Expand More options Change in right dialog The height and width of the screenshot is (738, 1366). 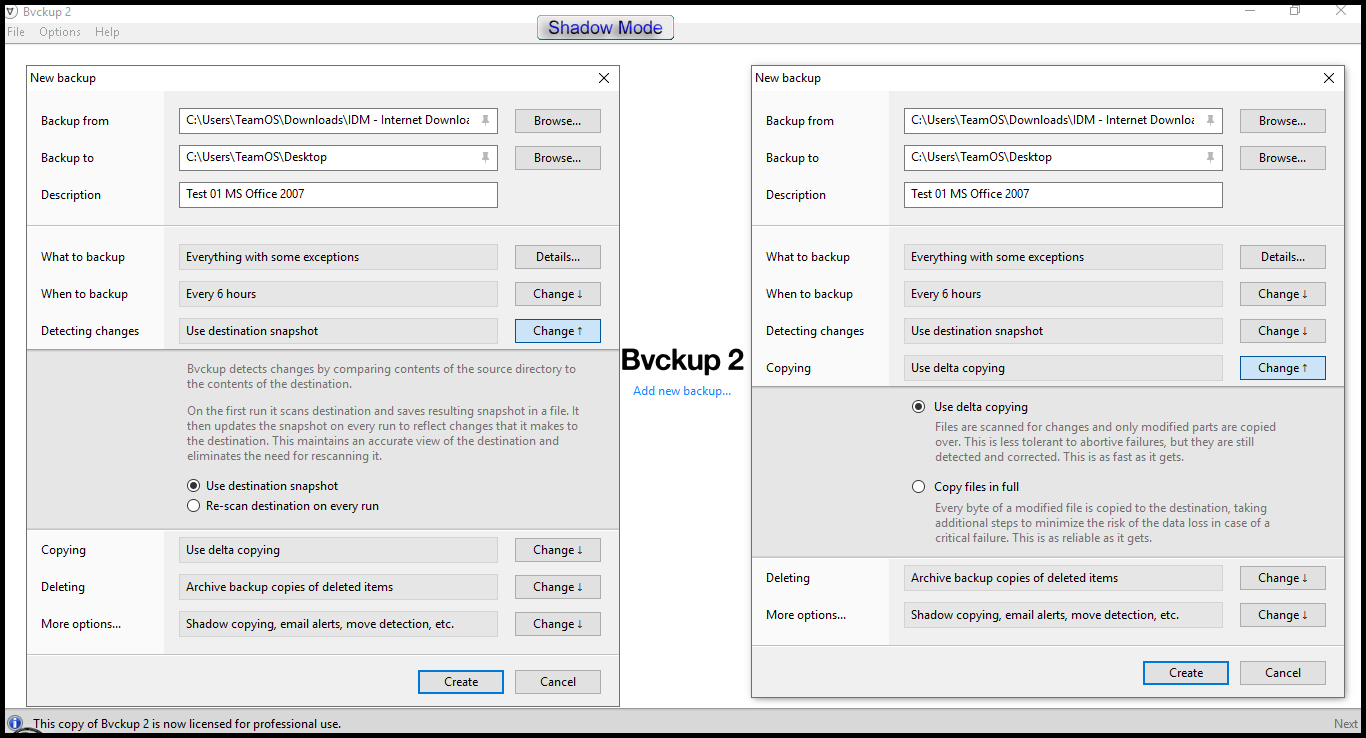pyautogui.click(x=1283, y=615)
